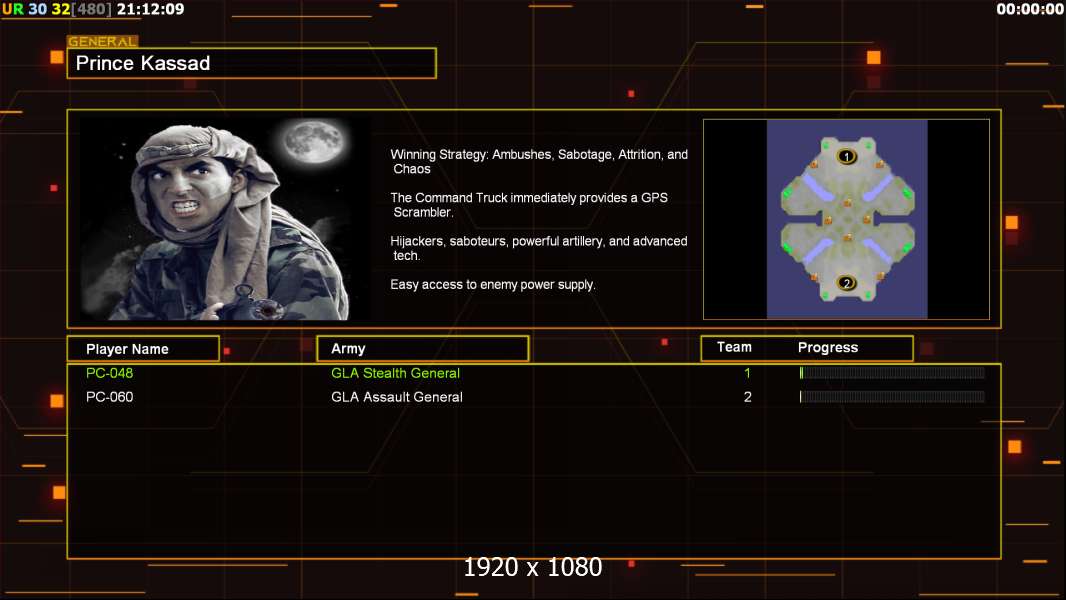
Task: Click the Progress column header
Action: coord(827,347)
